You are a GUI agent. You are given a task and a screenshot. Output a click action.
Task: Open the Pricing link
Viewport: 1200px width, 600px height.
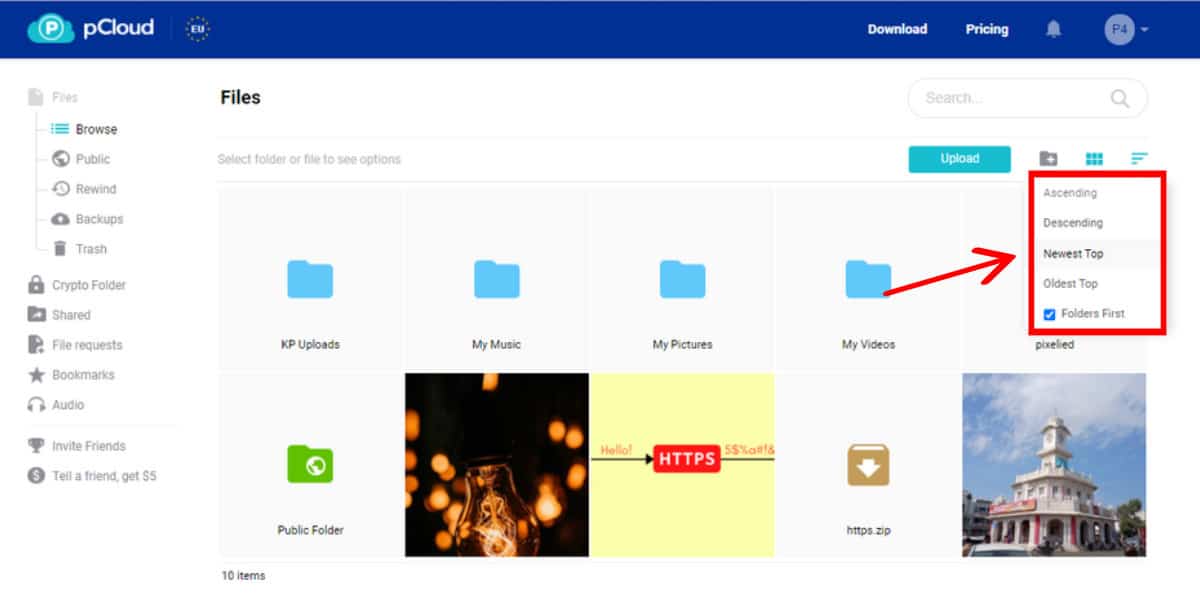click(986, 29)
